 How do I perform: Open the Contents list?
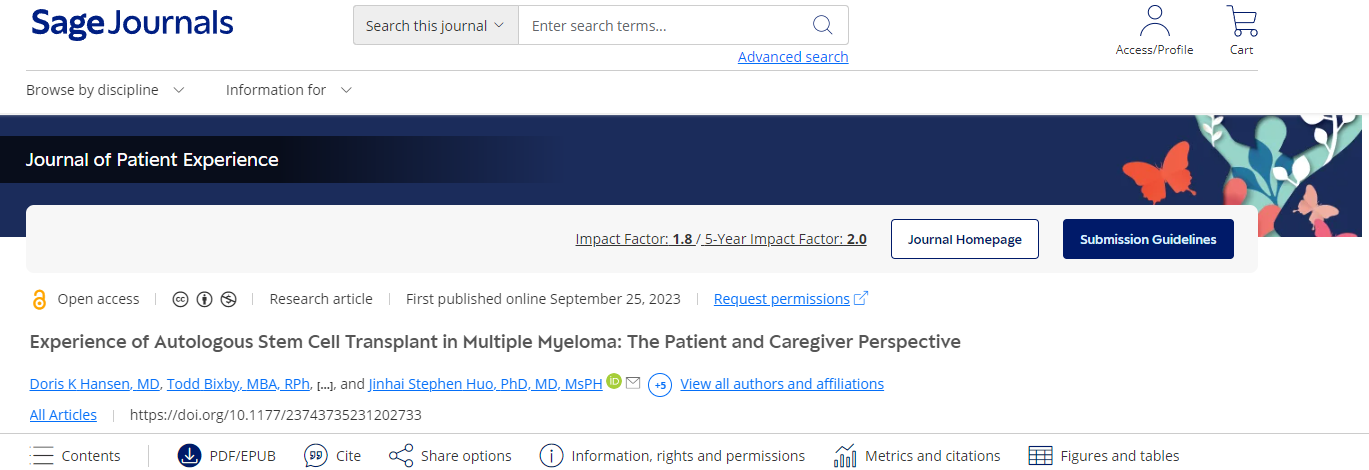tap(75, 456)
